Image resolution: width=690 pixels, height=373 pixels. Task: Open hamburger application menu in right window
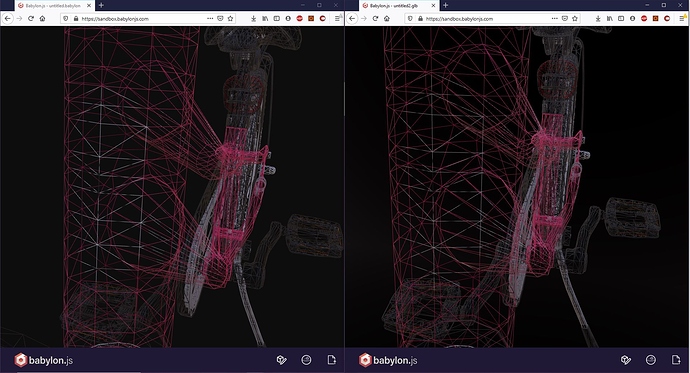tap(683, 18)
